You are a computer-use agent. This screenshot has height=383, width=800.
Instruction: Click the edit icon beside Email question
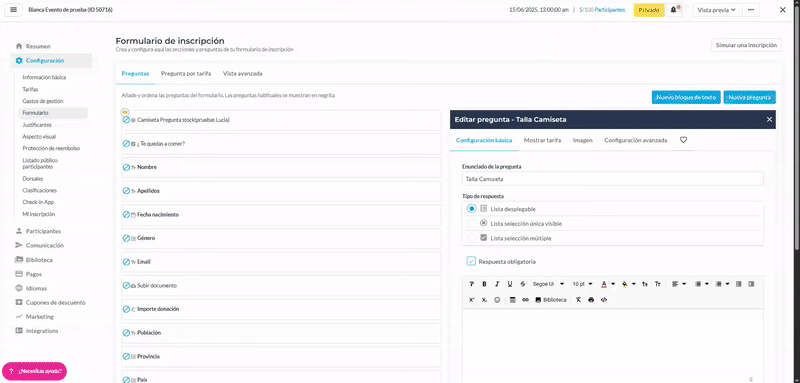(x=126, y=262)
